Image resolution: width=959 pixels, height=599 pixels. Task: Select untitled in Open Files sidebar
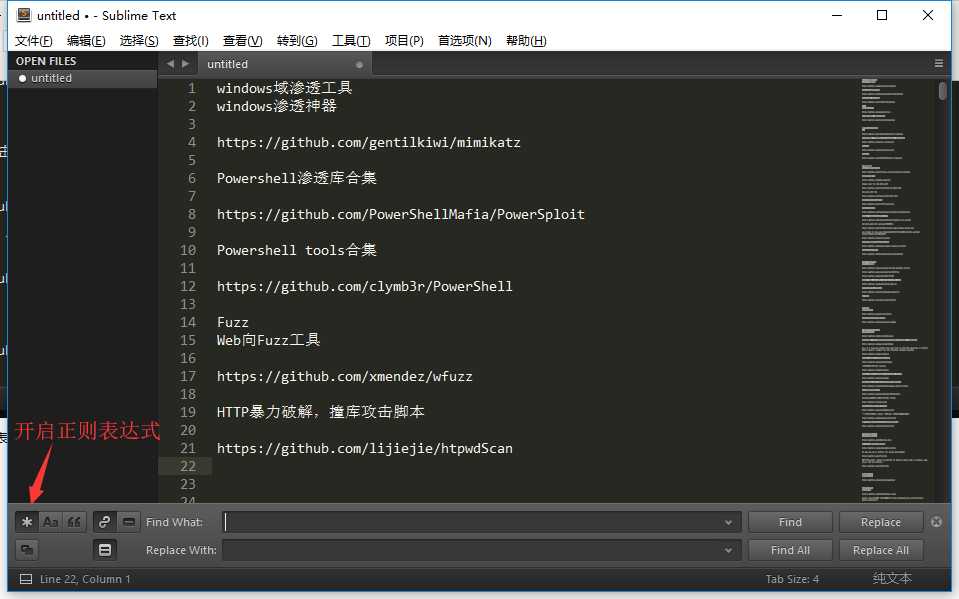[x=83, y=78]
